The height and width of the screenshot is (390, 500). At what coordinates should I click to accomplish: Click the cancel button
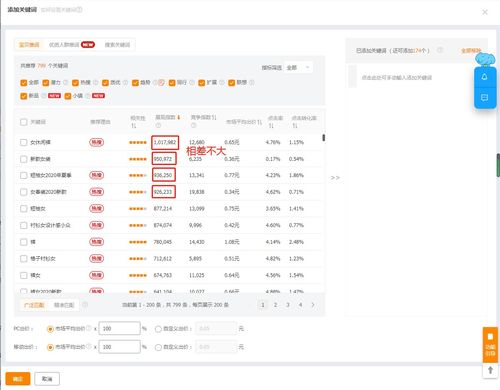pos(47,379)
